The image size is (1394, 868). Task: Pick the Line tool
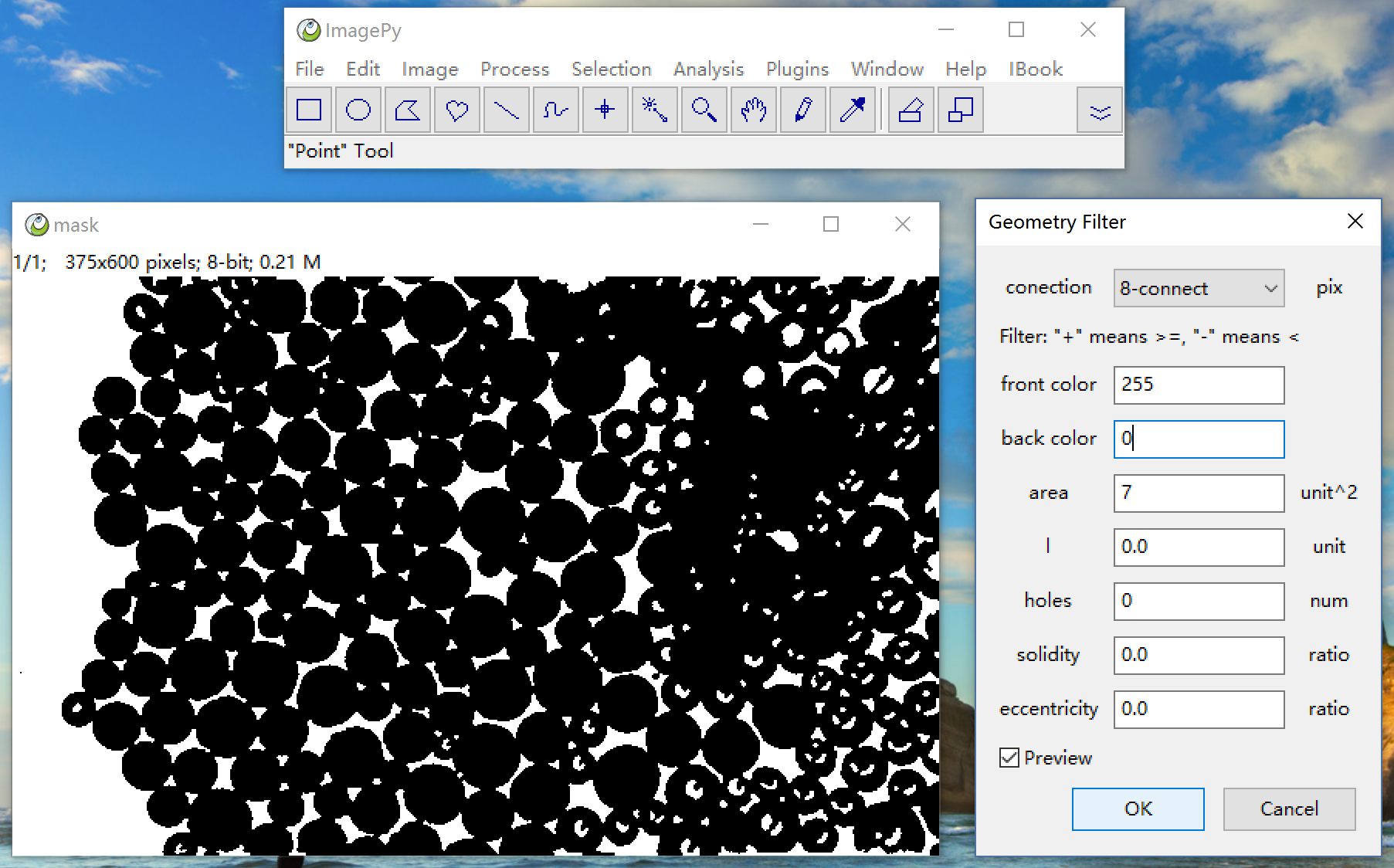(506, 110)
